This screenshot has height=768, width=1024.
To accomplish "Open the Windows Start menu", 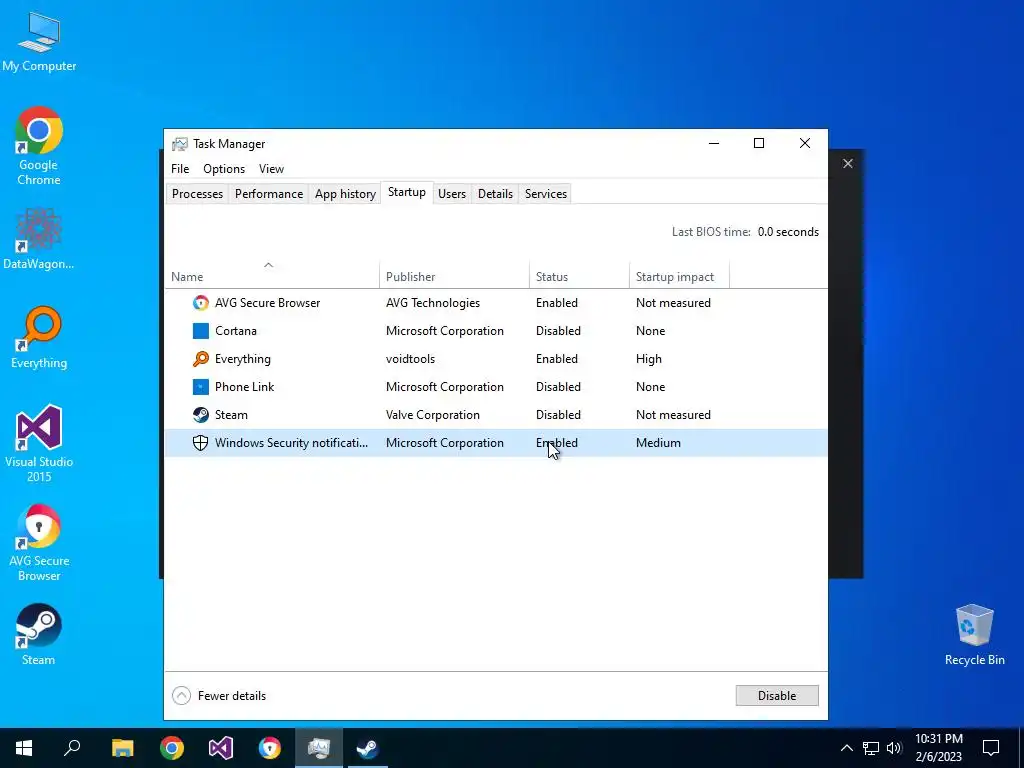I will click(24, 748).
